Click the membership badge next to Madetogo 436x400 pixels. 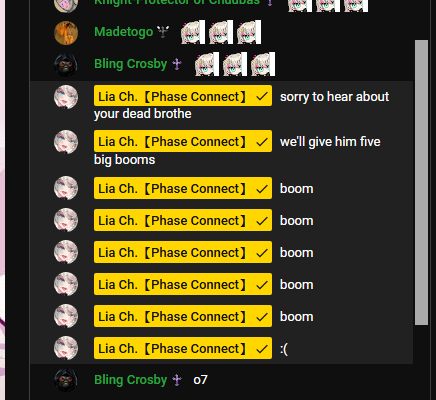pyautogui.click(x=163, y=32)
